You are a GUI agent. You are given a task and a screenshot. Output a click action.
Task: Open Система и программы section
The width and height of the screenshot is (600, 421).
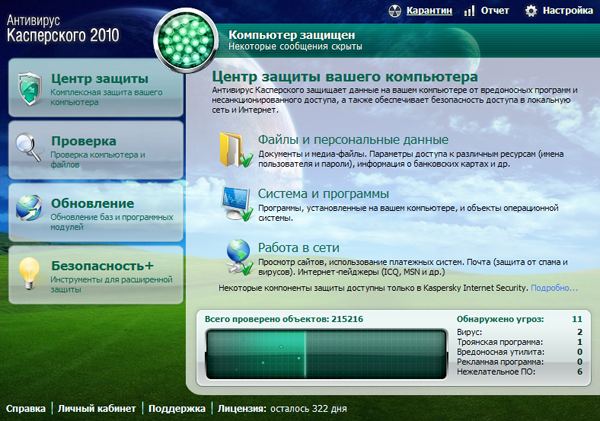[323, 194]
